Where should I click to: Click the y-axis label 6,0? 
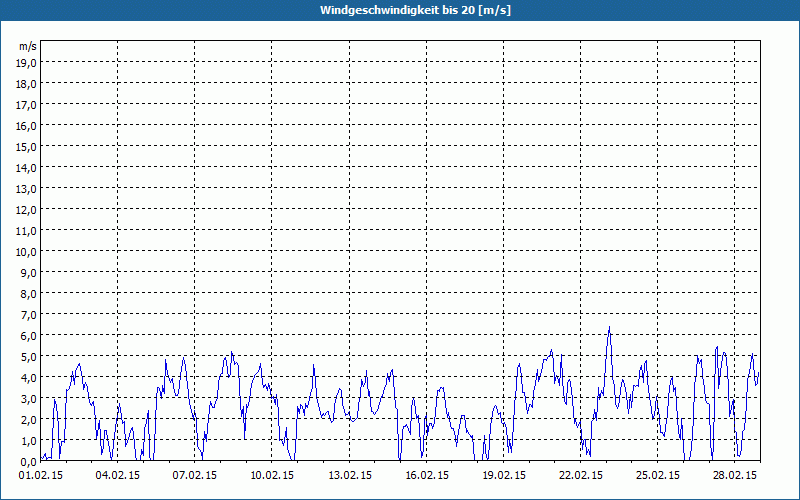point(30,336)
